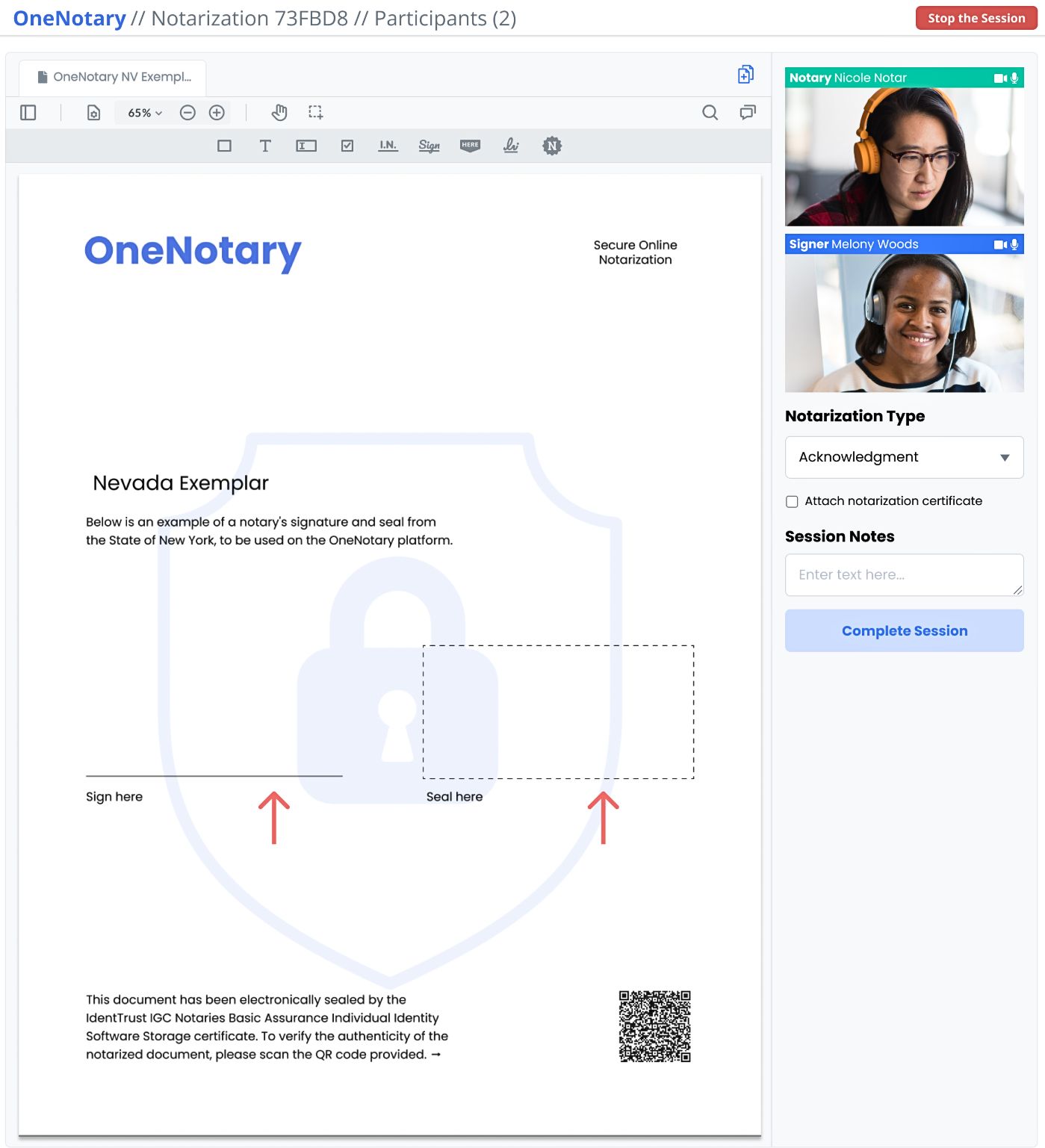Open the comments panel icon

tap(747, 113)
